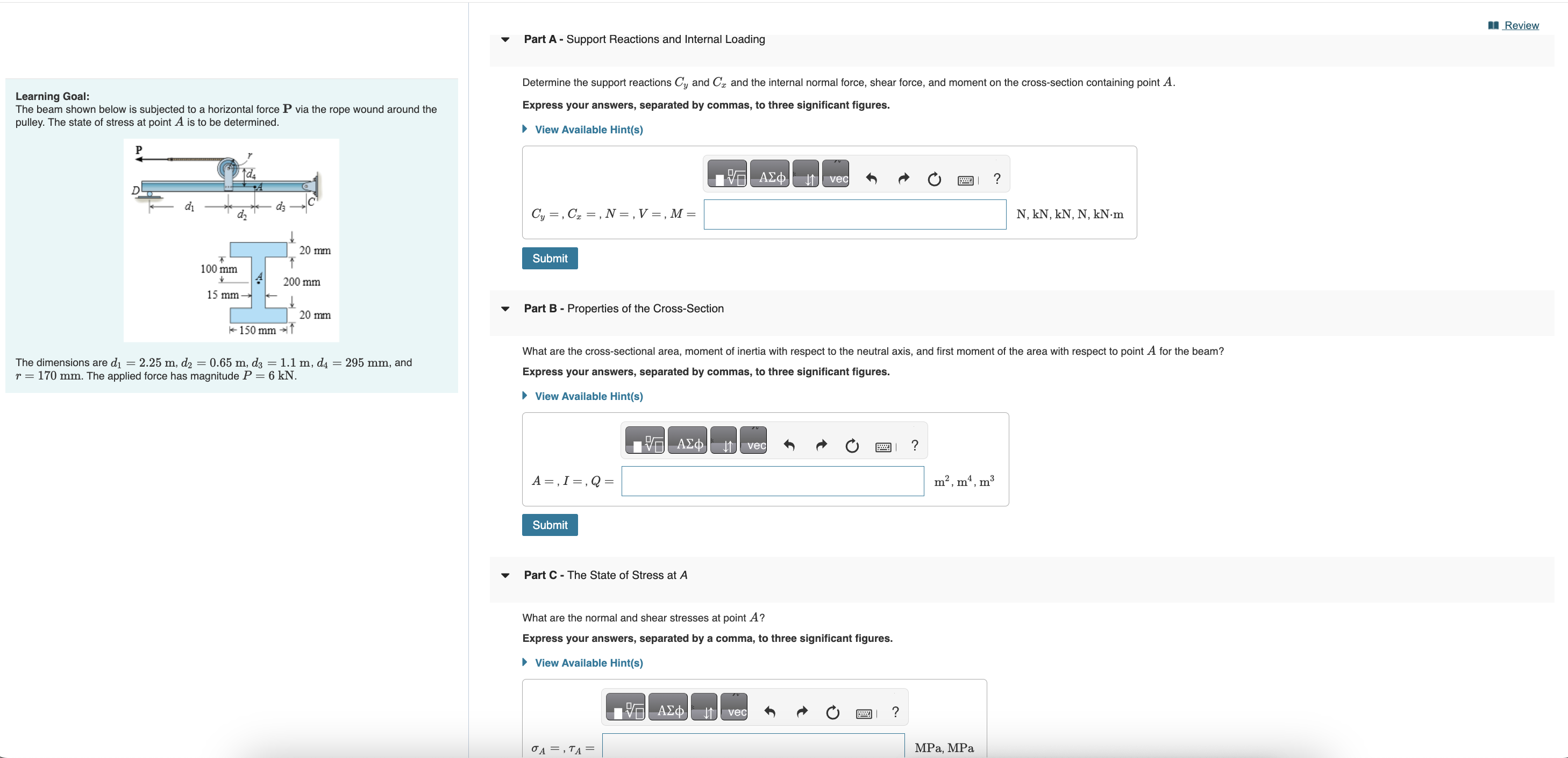The height and width of the screenshot is (758, 1568).
Task: Open the math templates palette in Part A toolbar
Action: tap(728, 175)
